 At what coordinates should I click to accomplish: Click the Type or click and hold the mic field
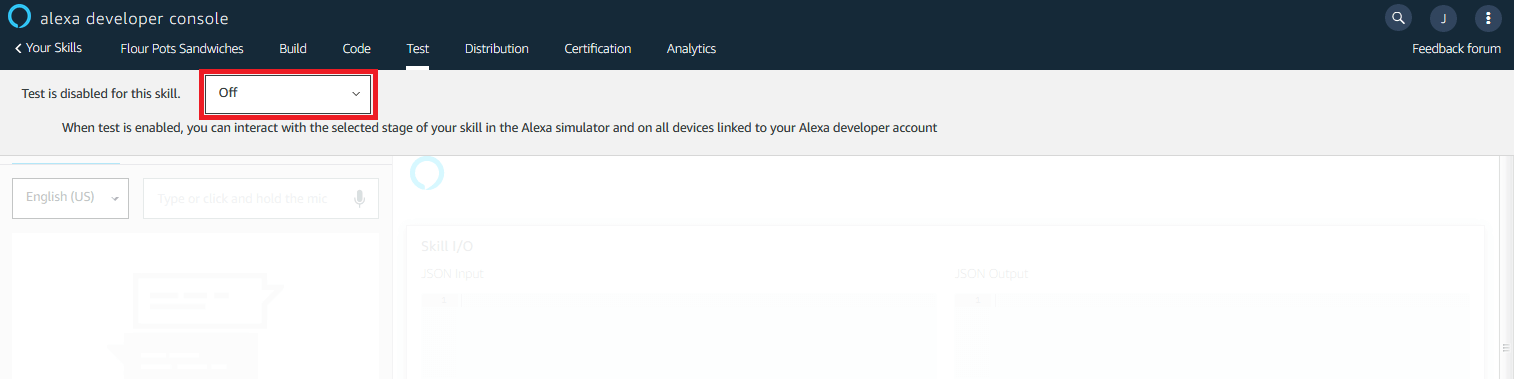click(261, 198)
